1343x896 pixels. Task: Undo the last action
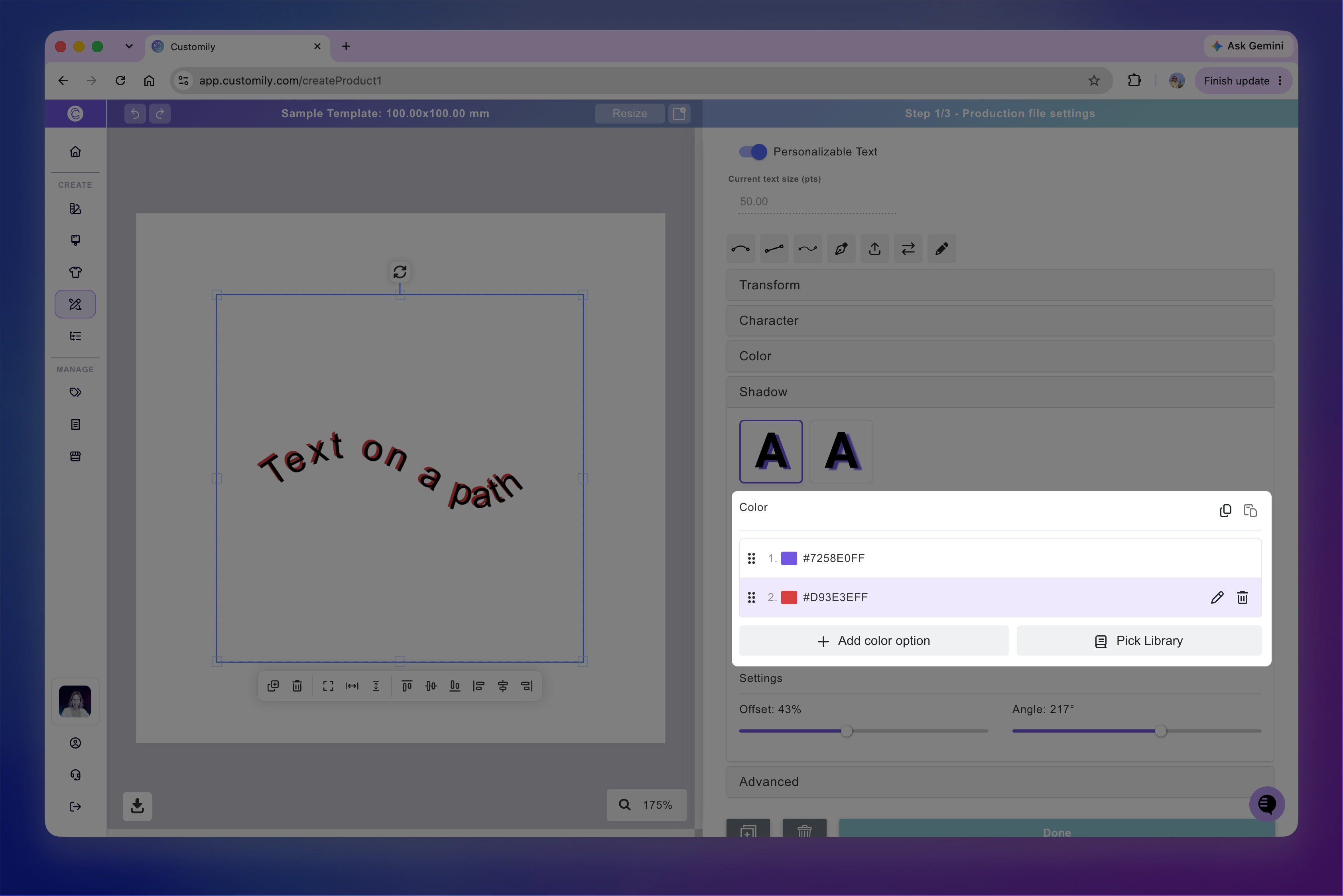pos(135,114)
